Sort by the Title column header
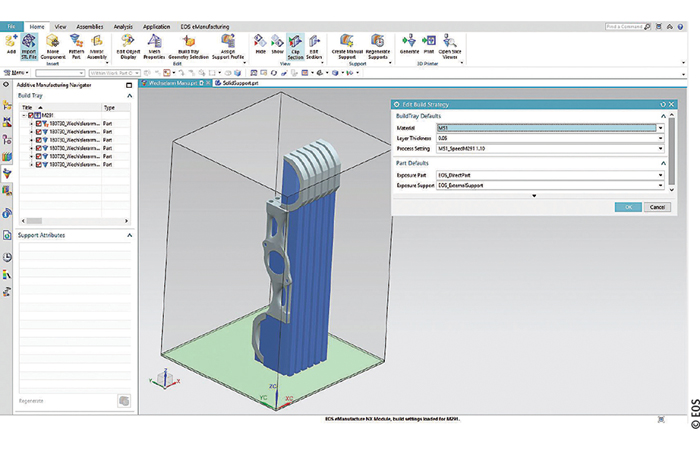 click(x=61, y=108)
